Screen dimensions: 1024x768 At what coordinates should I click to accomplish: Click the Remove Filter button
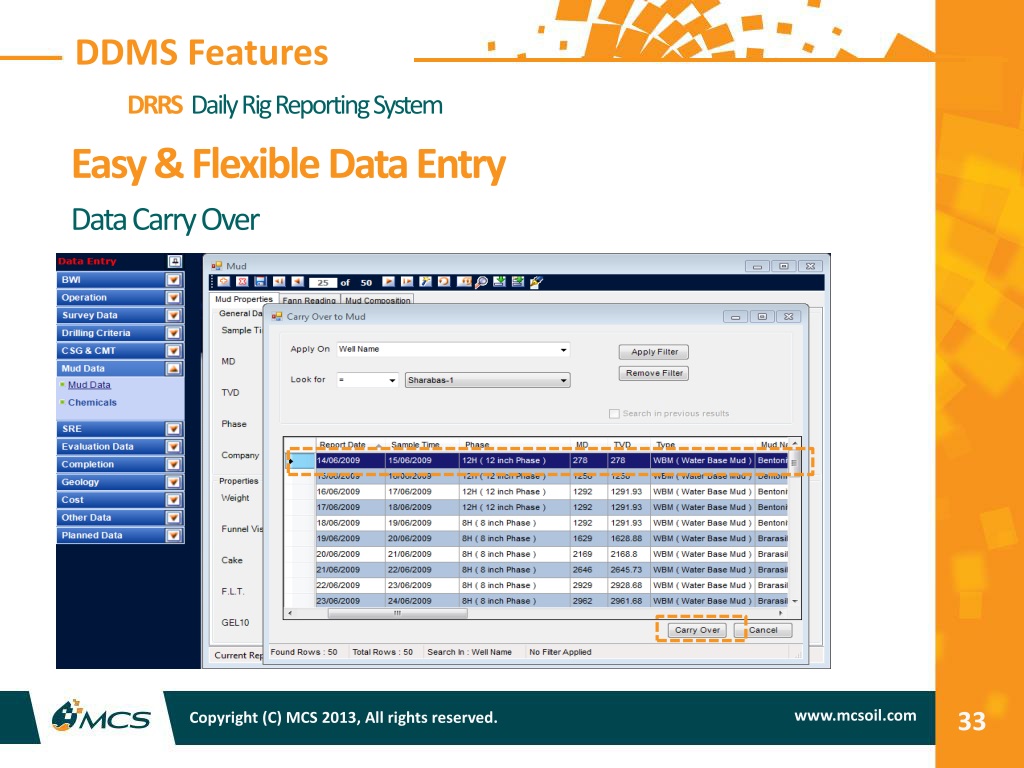[x=654, y=374]
